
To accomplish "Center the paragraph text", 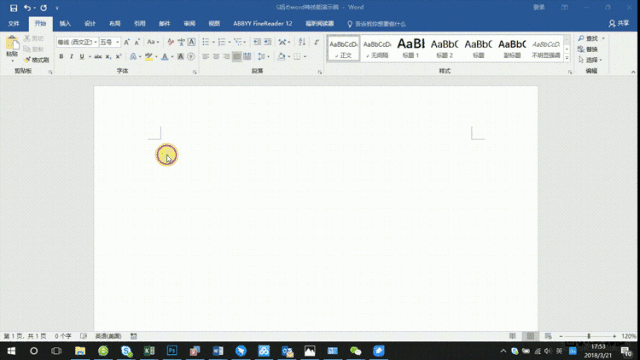I will point(216,57).
